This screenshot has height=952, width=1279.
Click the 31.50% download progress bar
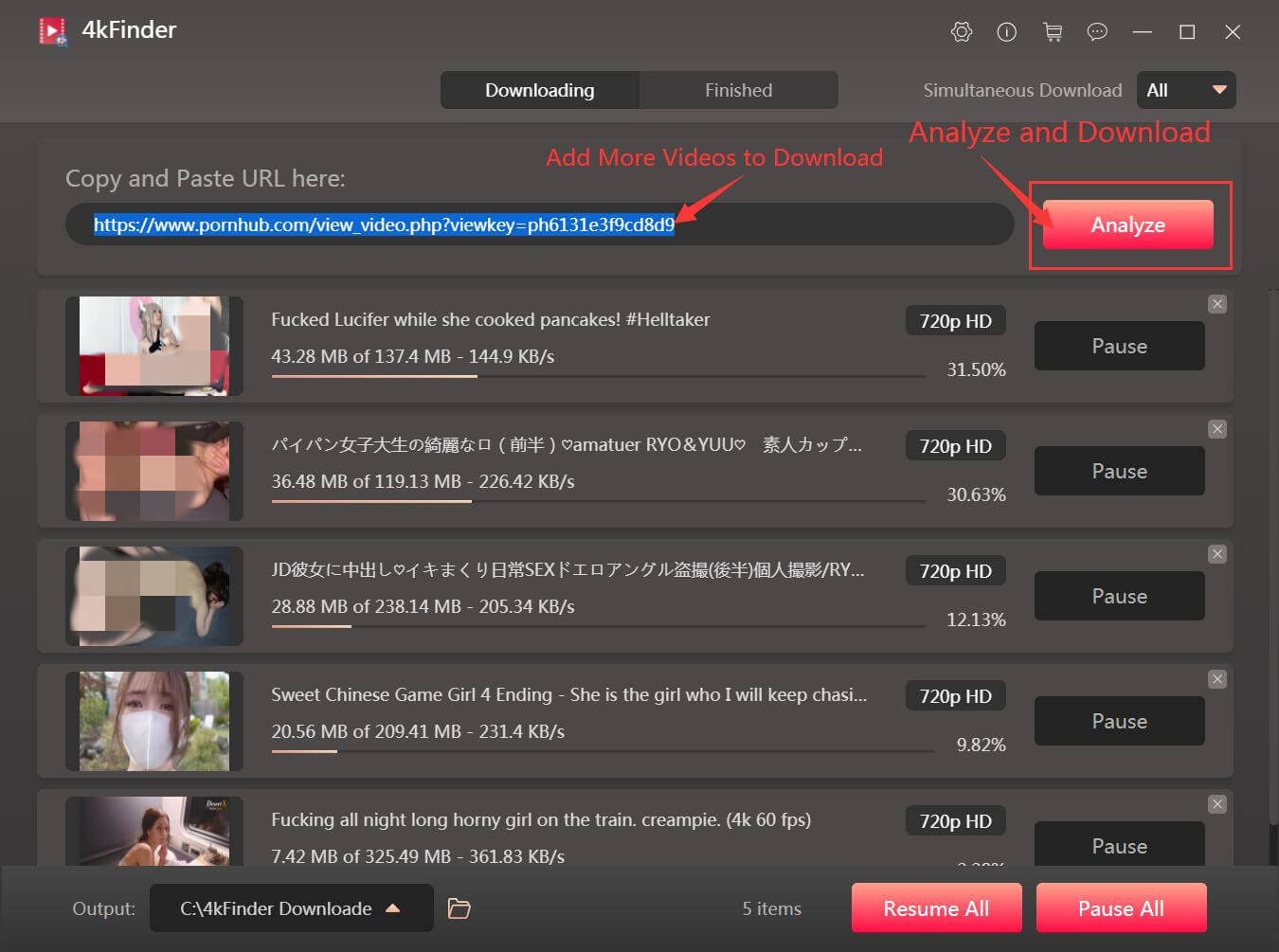tap(599, 377)
